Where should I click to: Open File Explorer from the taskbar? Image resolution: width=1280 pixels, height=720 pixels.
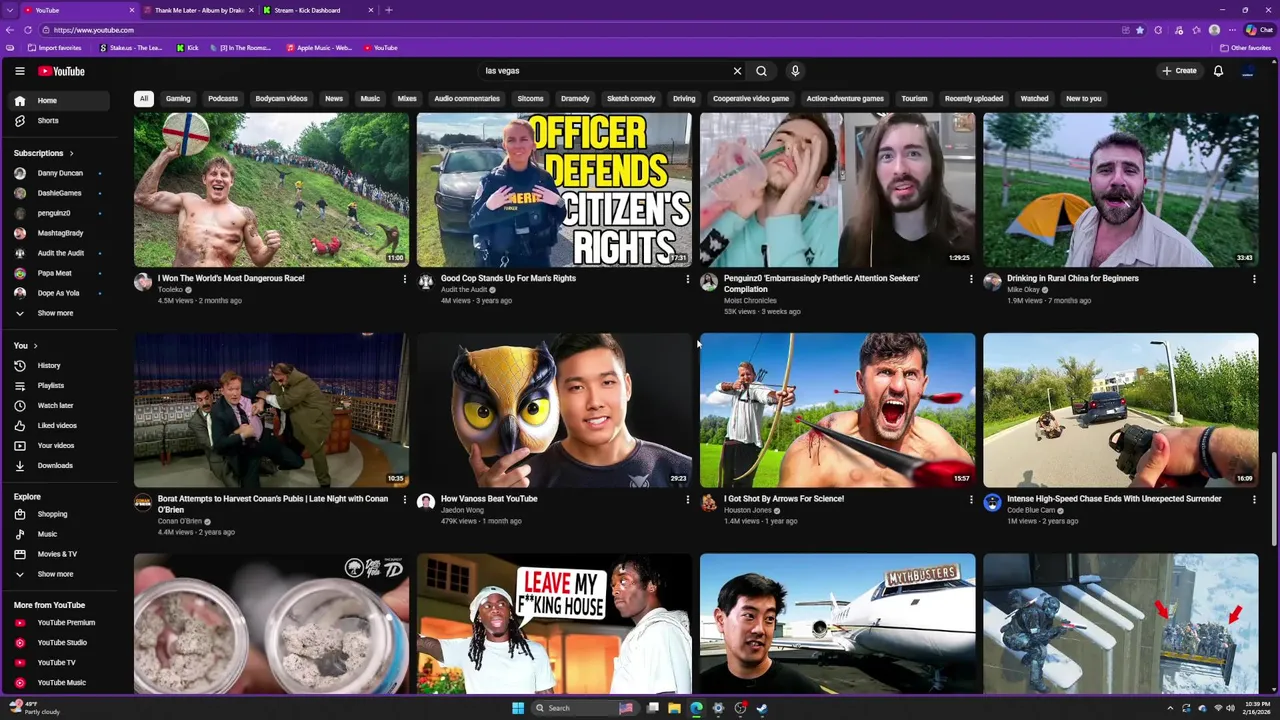(674, 708)
